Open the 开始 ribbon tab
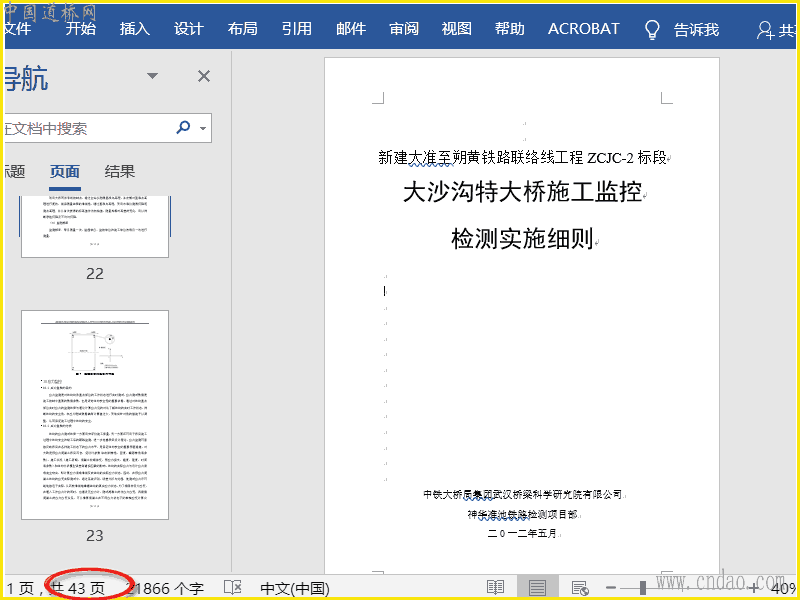 (x=81, y=29)
